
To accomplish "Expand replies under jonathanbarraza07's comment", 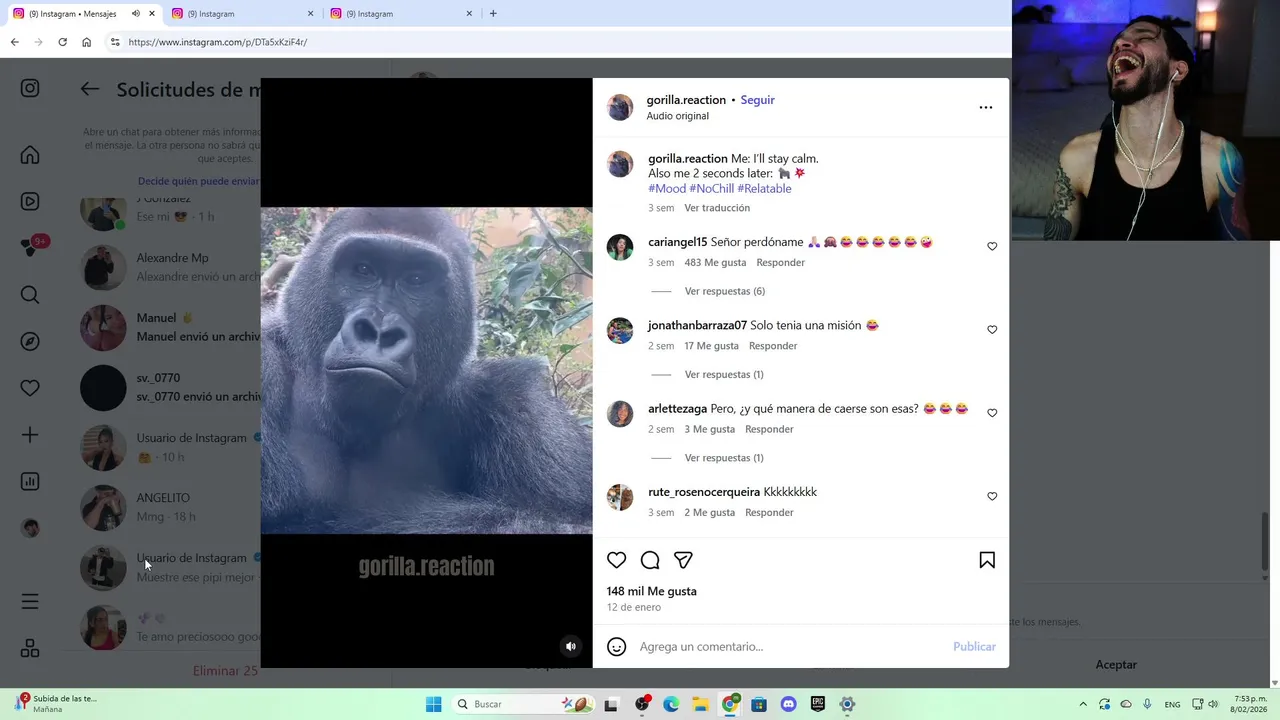I will point(724,374).
